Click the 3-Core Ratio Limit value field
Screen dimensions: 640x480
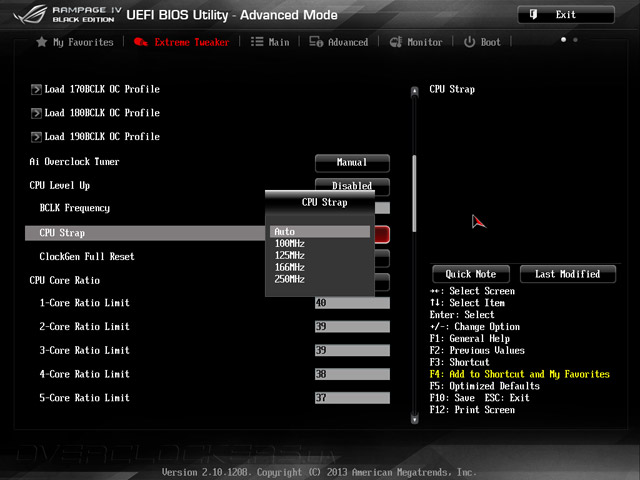tap(352, 350)
